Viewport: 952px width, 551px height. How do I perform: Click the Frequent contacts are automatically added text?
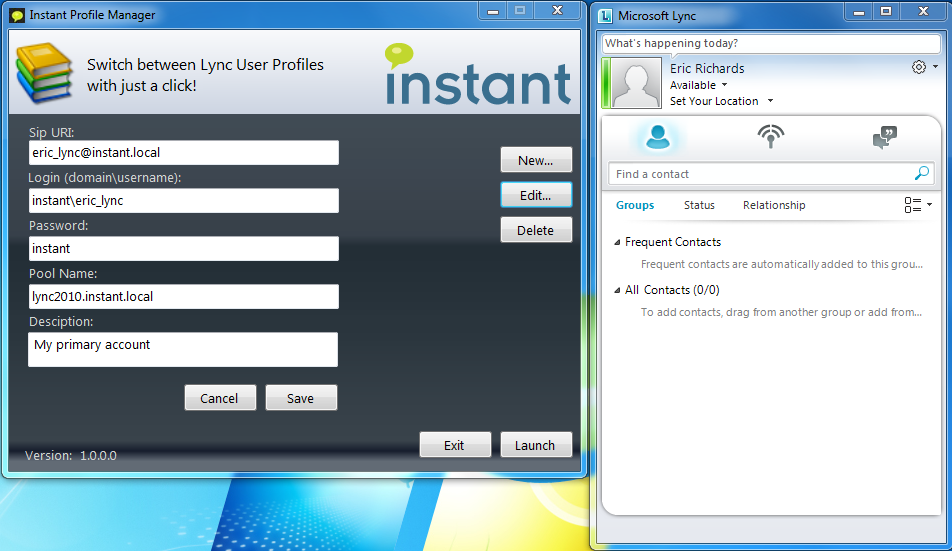(x=782, y=264)
